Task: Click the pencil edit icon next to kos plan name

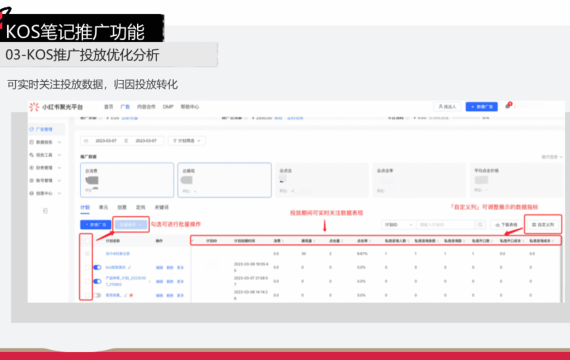Action: click(x=130, y=268)
